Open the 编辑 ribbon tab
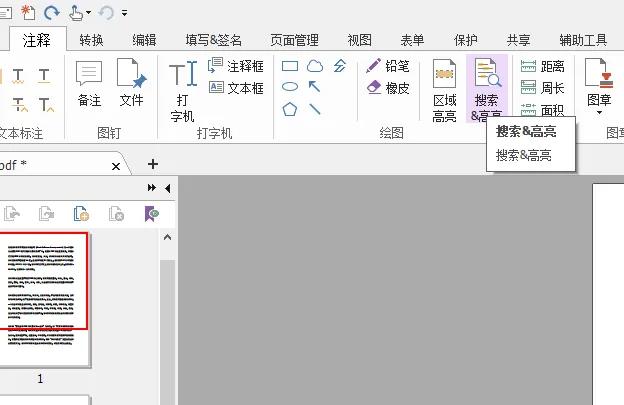The height and width of the screenshot is (405, 624). pyautogui.click(x=144, y=40)
